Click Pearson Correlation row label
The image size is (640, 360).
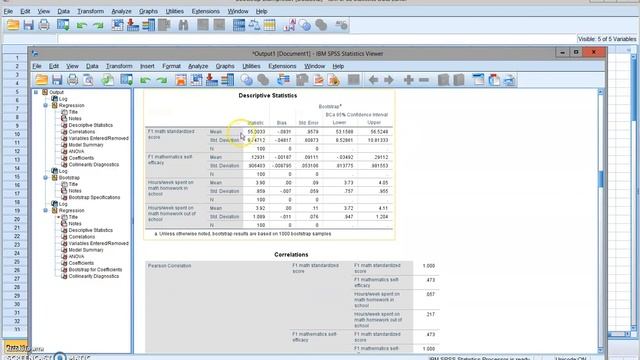(169, 266)
